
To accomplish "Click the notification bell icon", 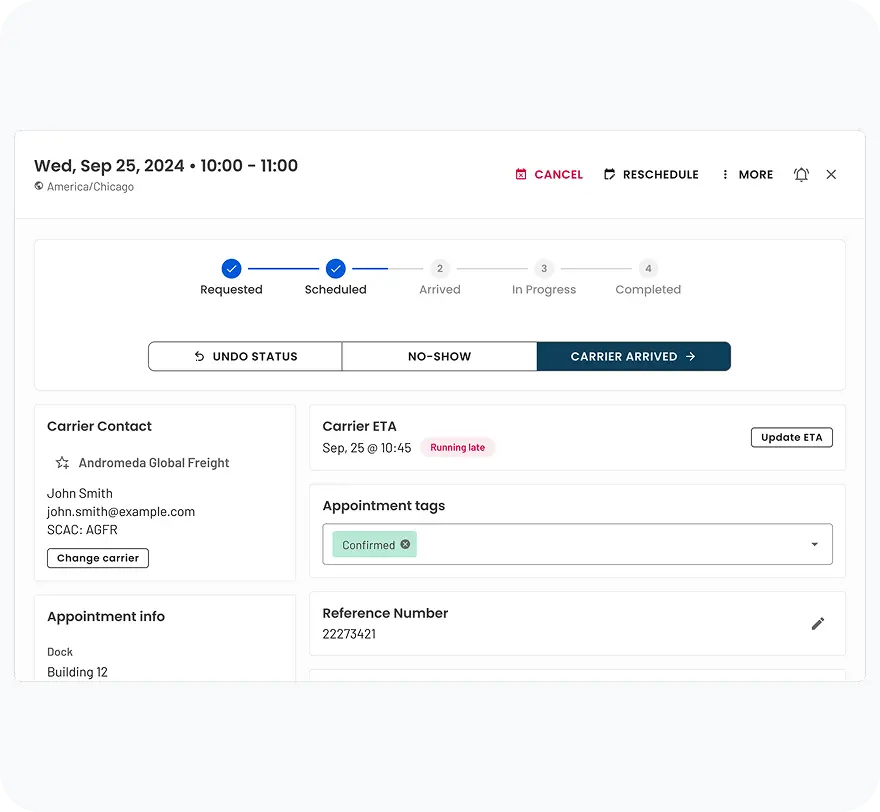I will click(801, 174).
